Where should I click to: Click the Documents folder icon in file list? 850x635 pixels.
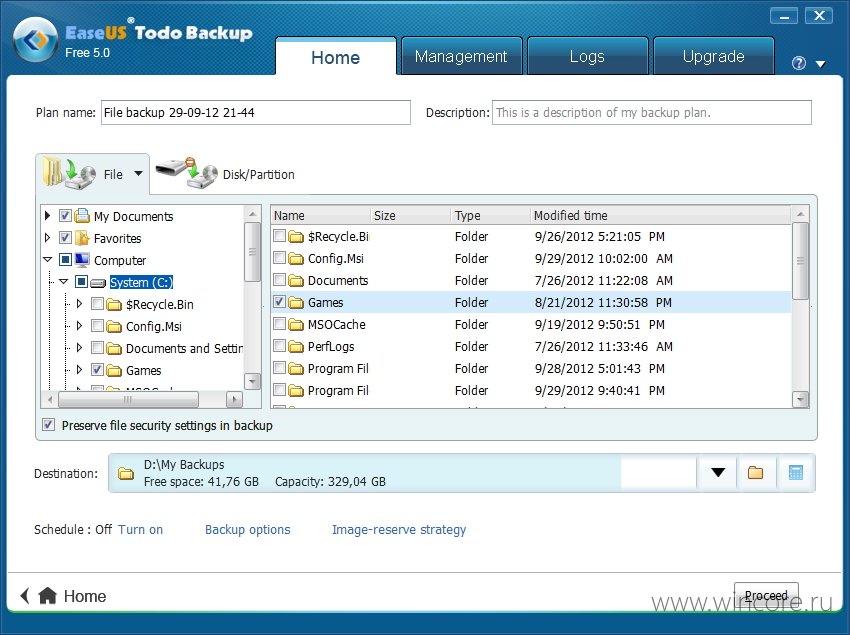tap(296, 280)
